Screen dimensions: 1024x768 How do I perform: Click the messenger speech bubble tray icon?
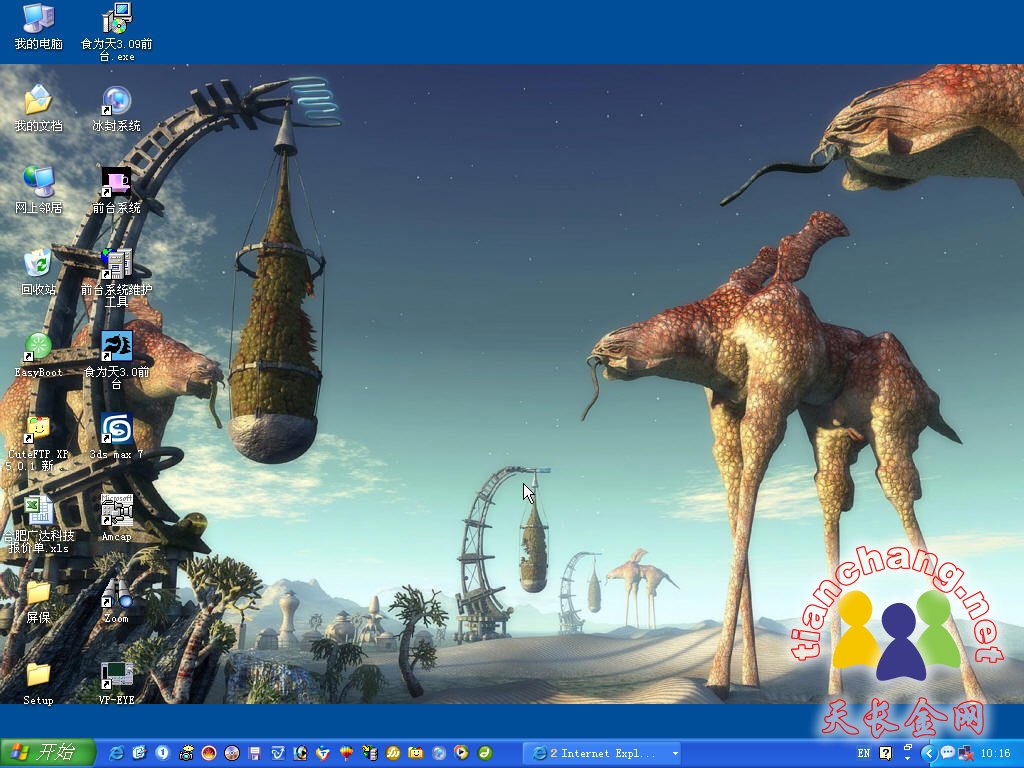point(947,753)
